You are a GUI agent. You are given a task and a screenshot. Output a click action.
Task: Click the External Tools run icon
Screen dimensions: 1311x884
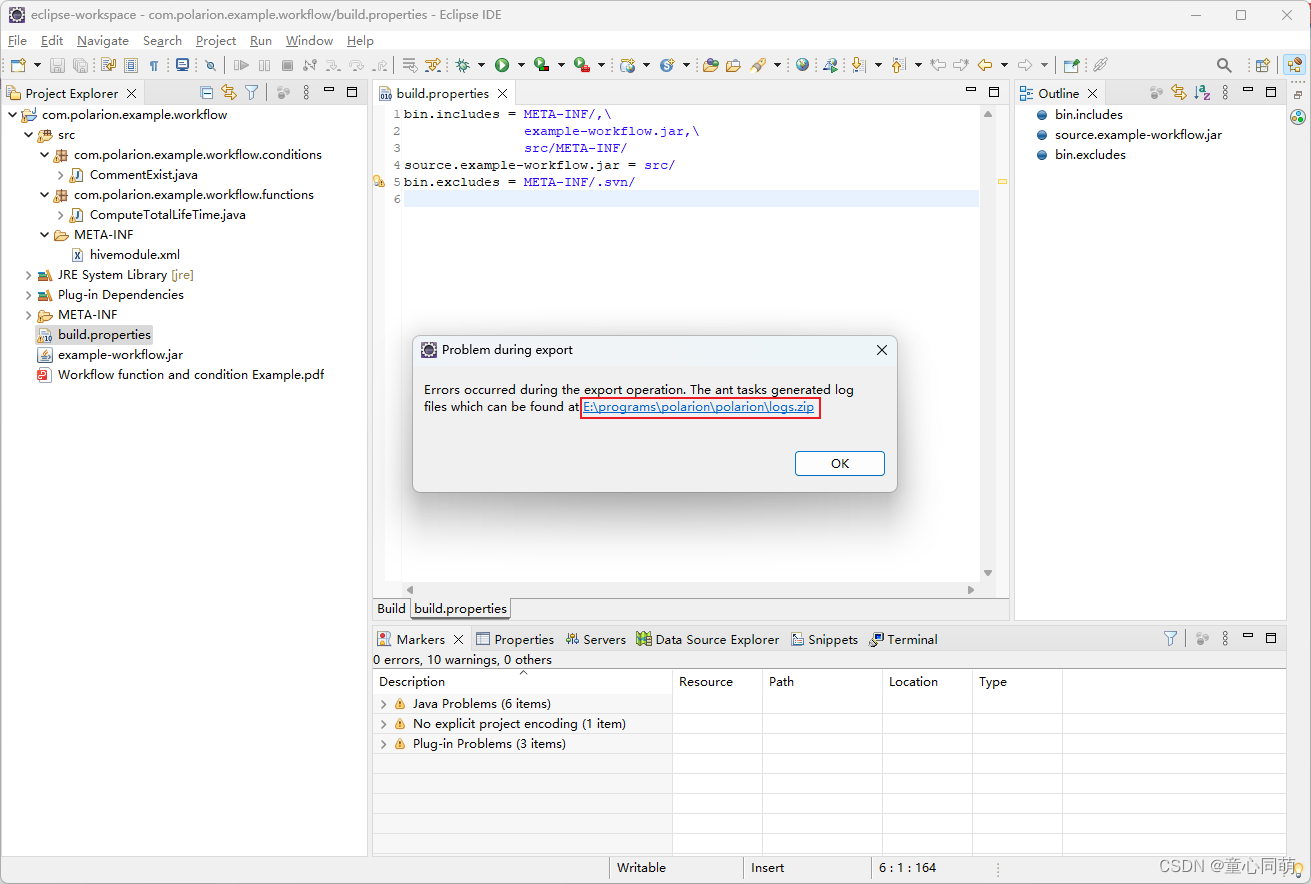[x=581, y=65]
